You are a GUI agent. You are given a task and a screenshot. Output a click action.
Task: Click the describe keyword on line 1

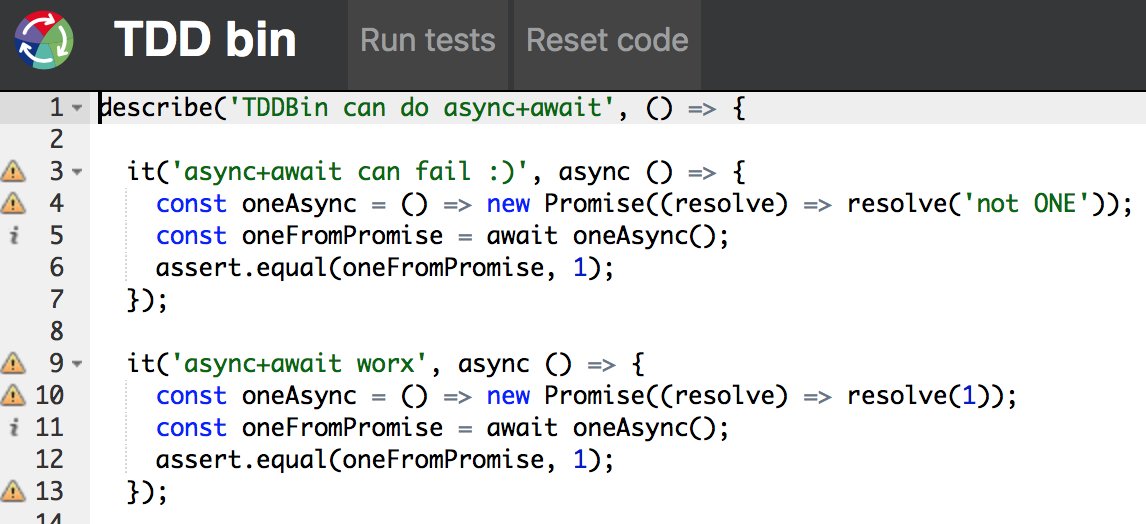coord(156,108)
